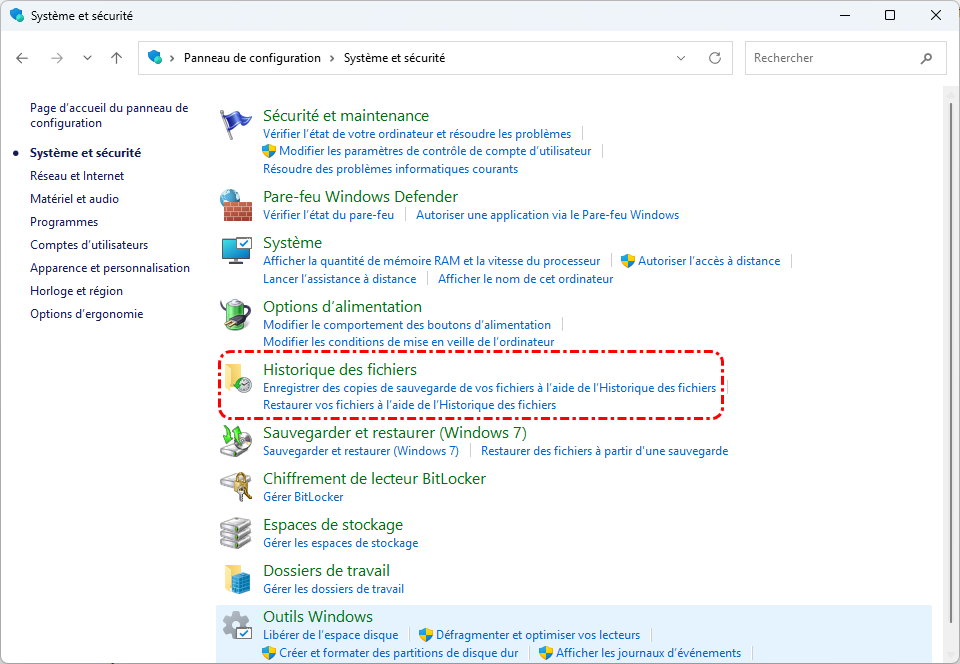Click the Système monitor icon
Screen dimensions: 960x664
[236, 251]
